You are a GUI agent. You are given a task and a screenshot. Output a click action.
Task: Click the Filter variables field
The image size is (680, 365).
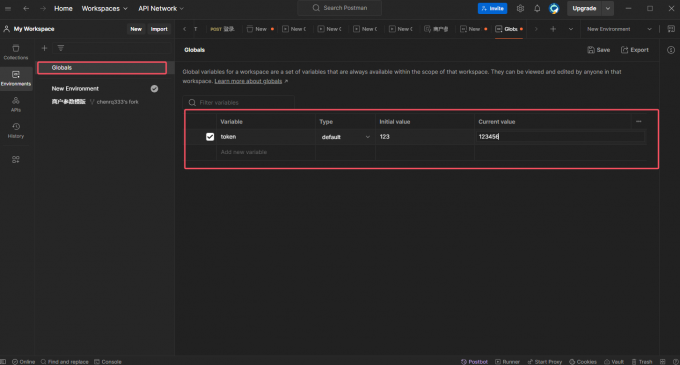[x=239, y=102]
